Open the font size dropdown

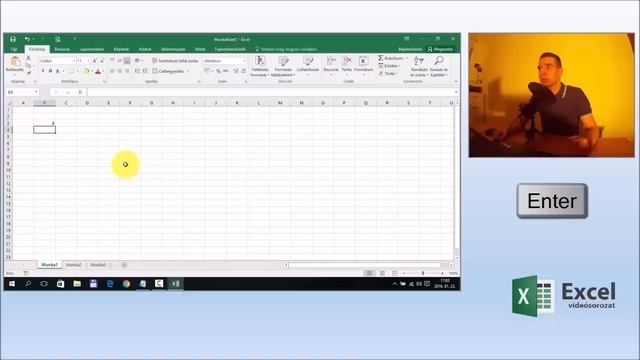(88, 60)
